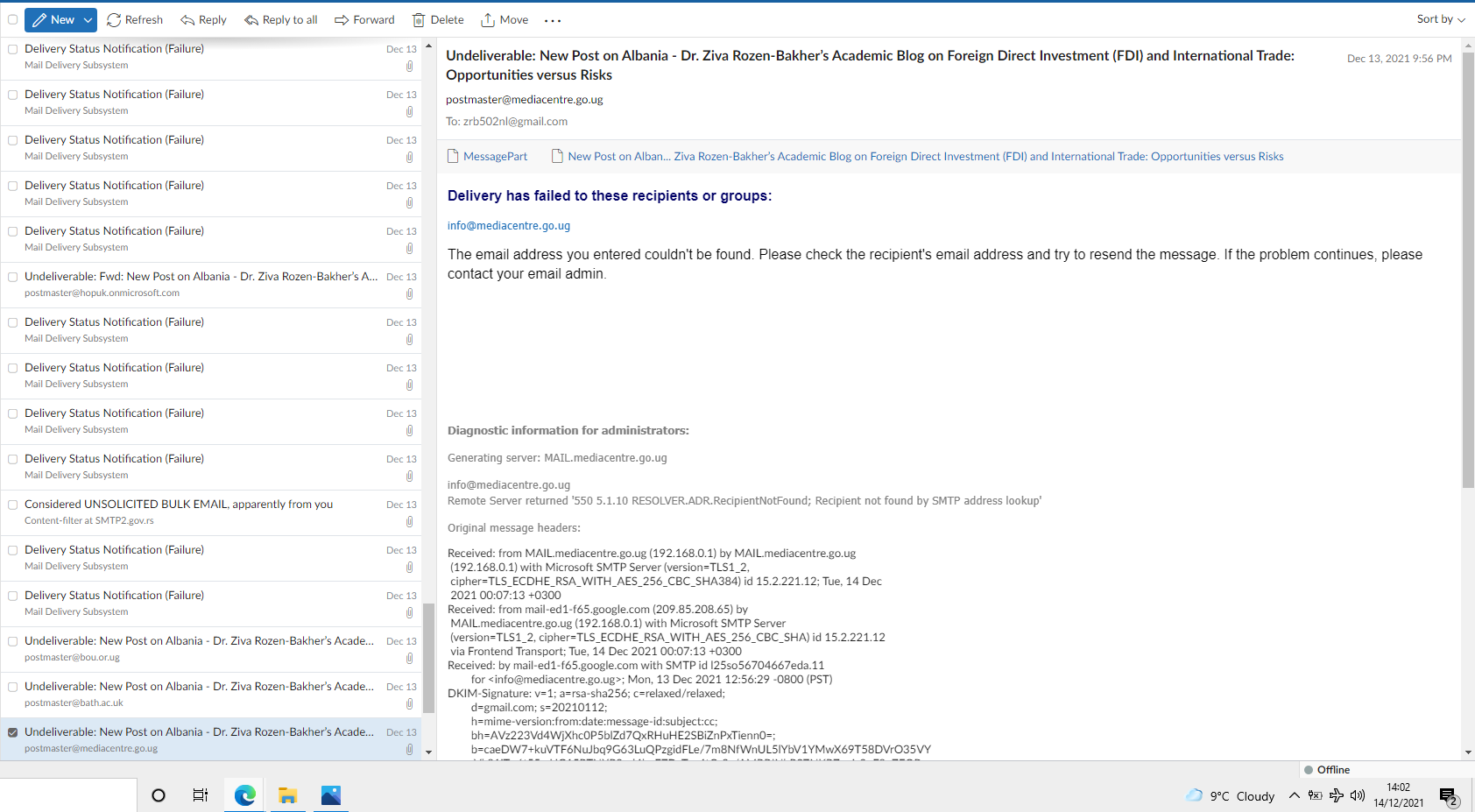The height and width of the screenshot is (812, 1475).
Task: Click the Offline status indicator
Action: [1327, 770]
